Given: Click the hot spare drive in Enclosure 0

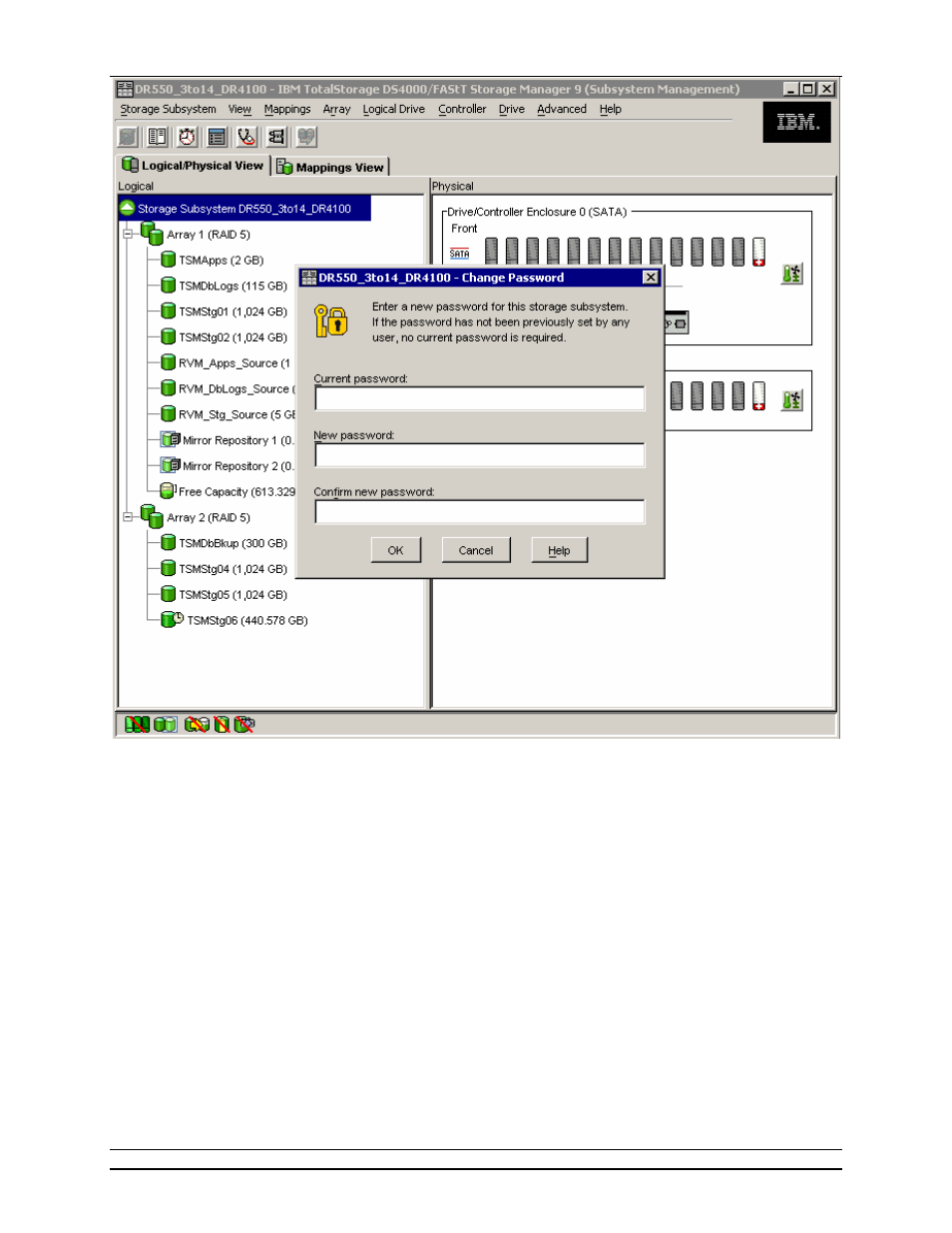Looking at the screenshot, I should click(759, 253).
